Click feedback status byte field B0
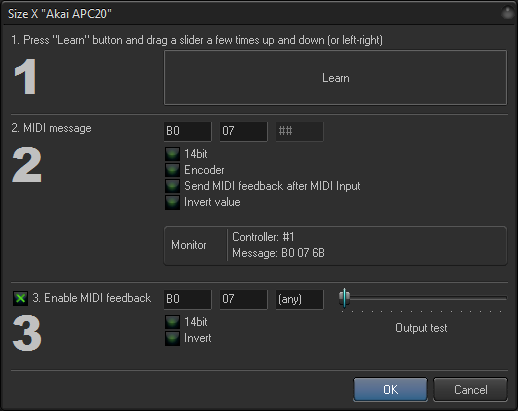 pyautogui.click(x=188, y=299)
